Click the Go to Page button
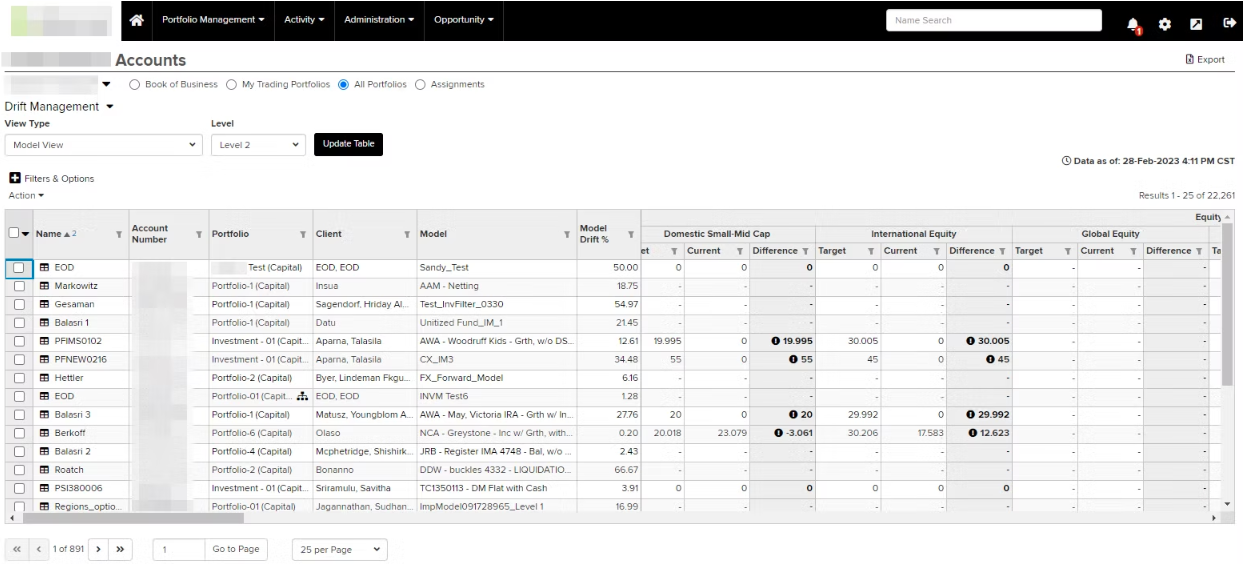The height and width of the screenshot is (572, 1243). [236, 550]
